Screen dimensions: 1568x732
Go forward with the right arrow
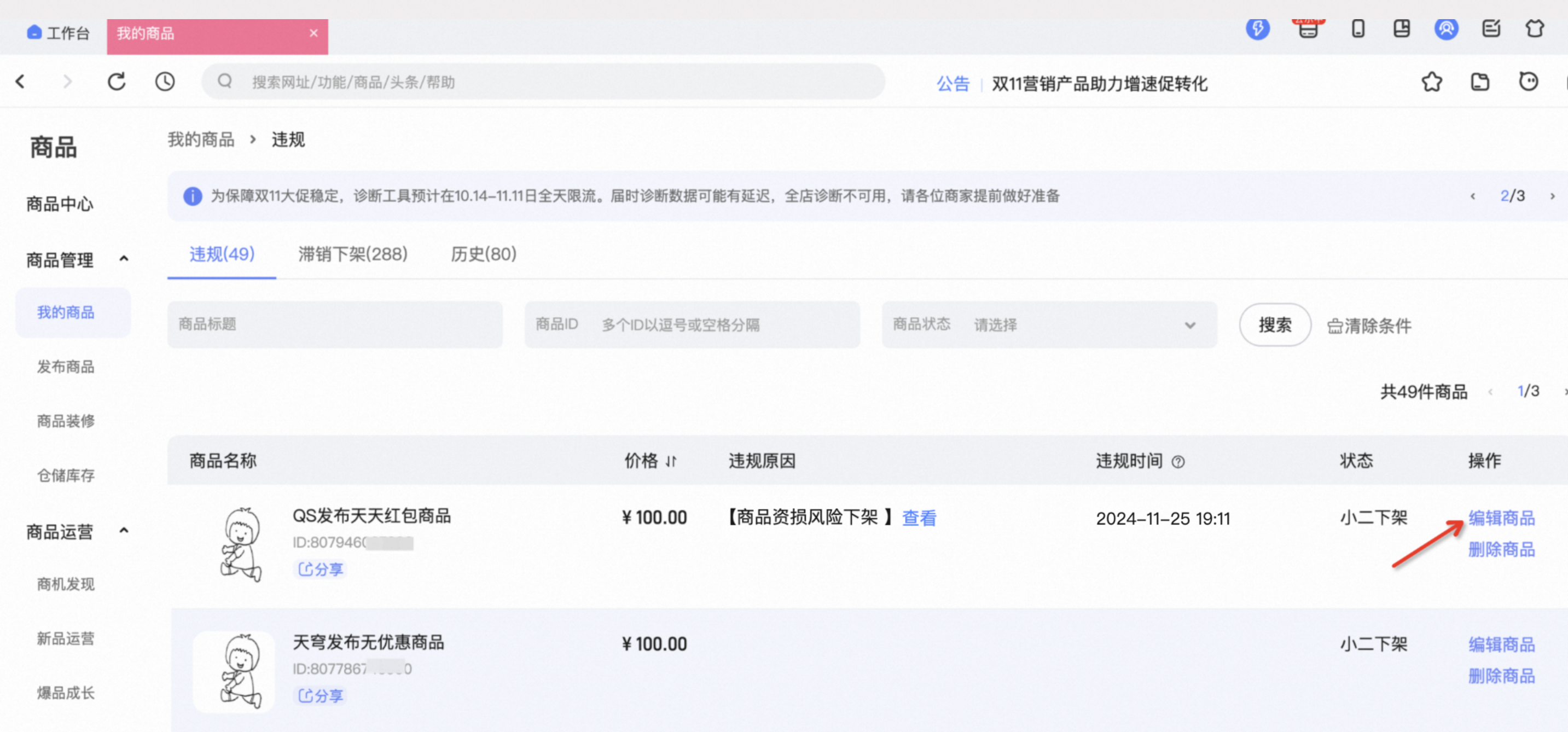(x=67, y=82)
